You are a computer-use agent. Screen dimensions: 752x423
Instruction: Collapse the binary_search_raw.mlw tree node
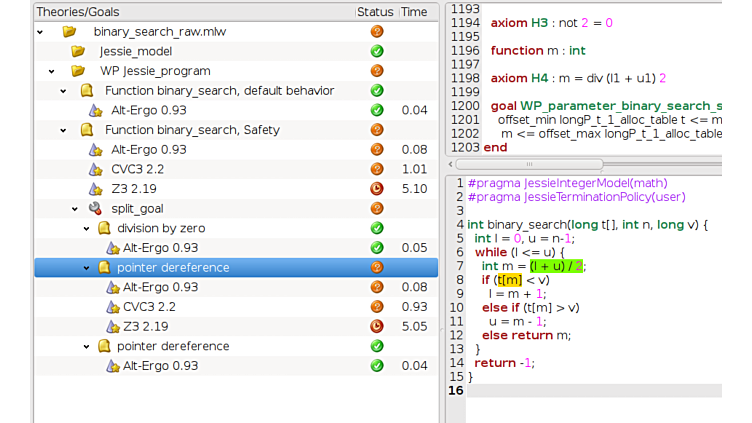pos(40,32)
